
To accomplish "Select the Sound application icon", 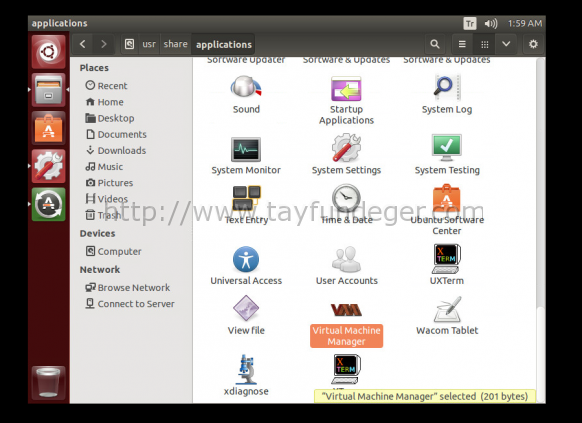I will [246, 88].
